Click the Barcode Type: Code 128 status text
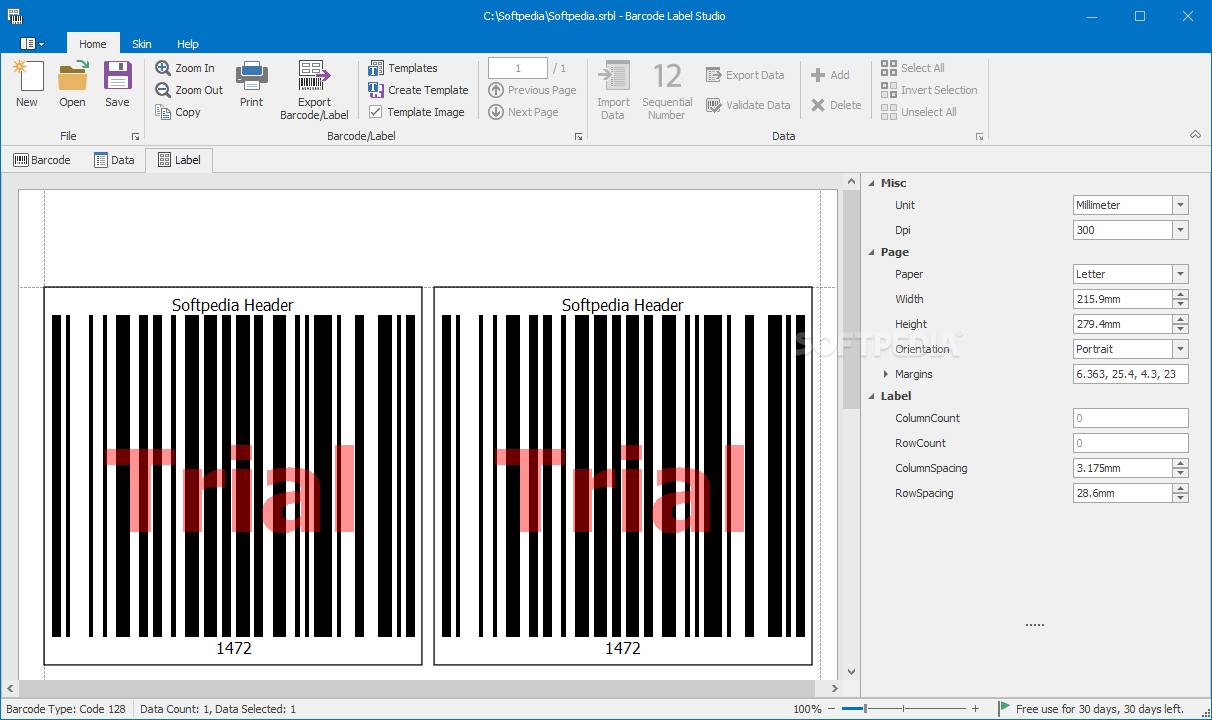The height and width of the screenshot is (720, 1212). coord(66,709)
